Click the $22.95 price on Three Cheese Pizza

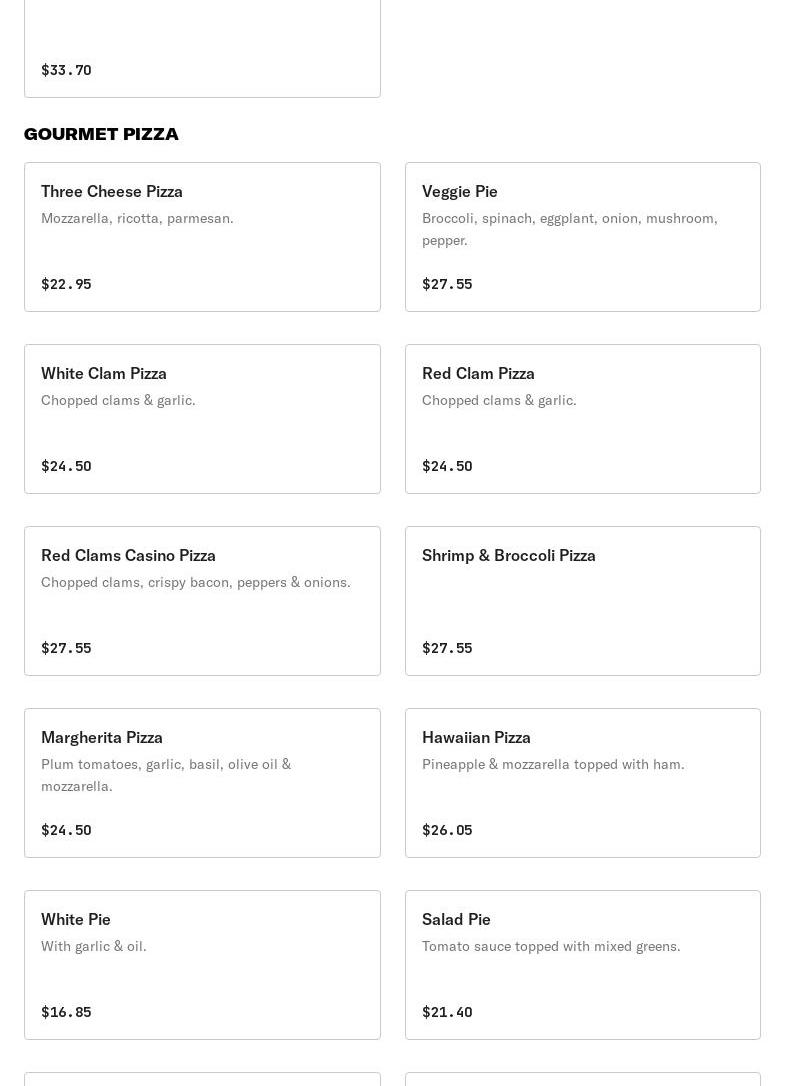click(x=66, y=284)
